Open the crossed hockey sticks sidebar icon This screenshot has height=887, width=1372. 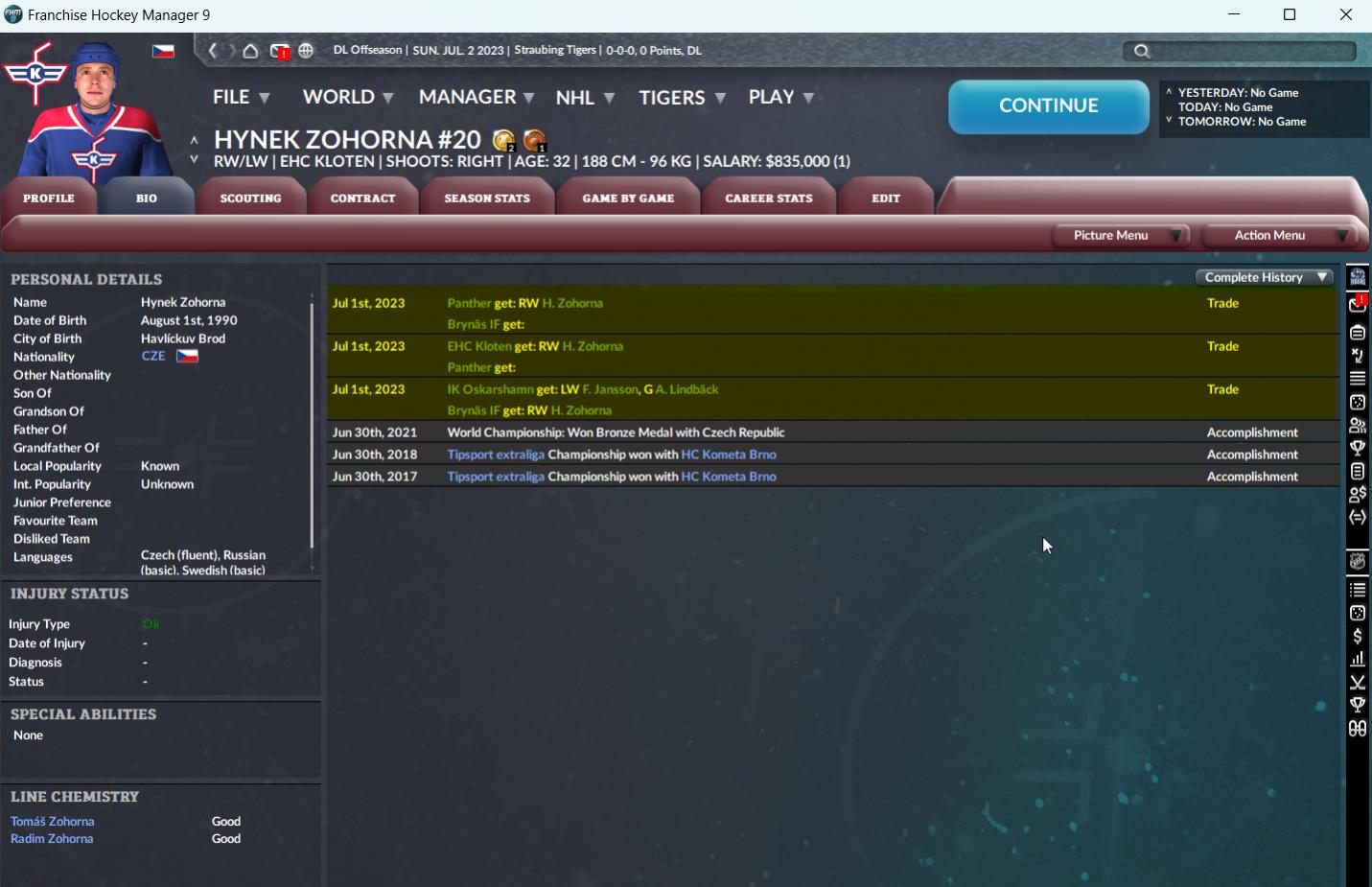coord(1358,682)
